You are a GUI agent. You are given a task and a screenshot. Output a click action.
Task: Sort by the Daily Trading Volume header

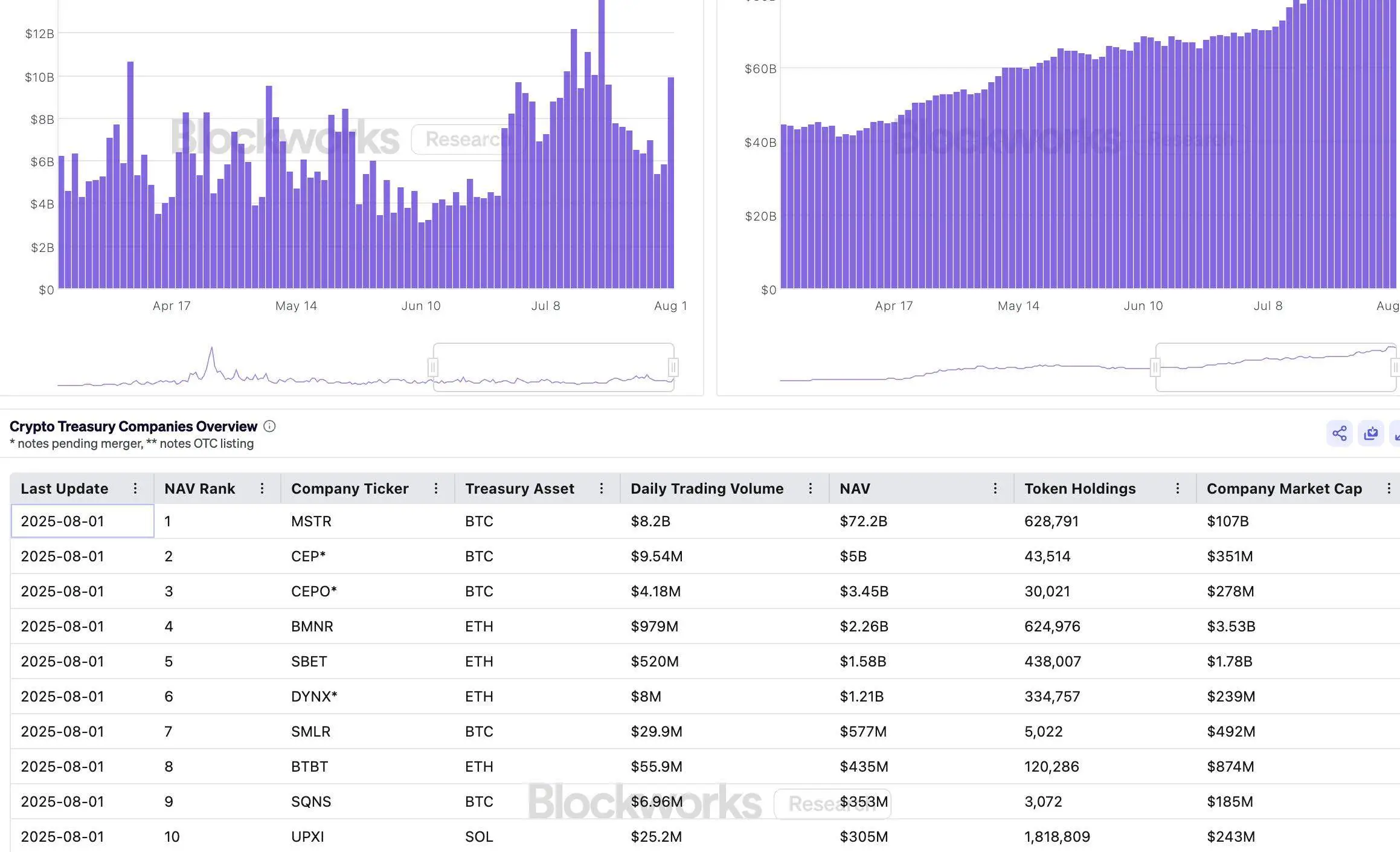tap(707, 488)
